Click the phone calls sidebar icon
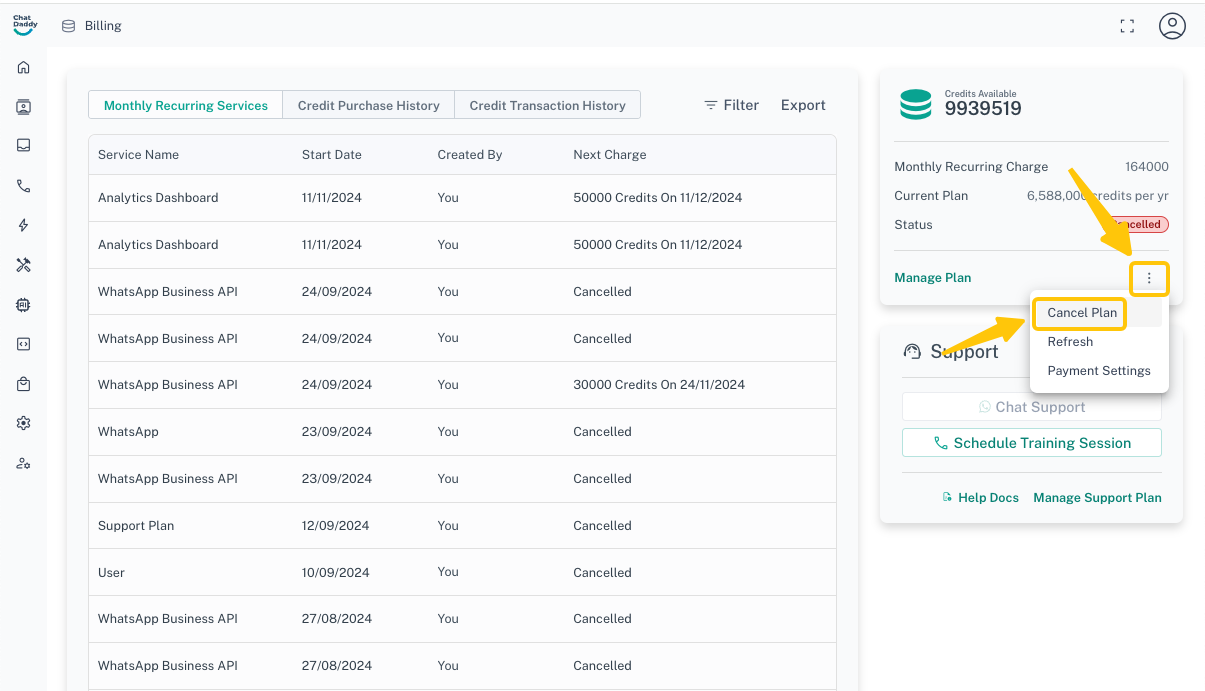 point(24,186)
